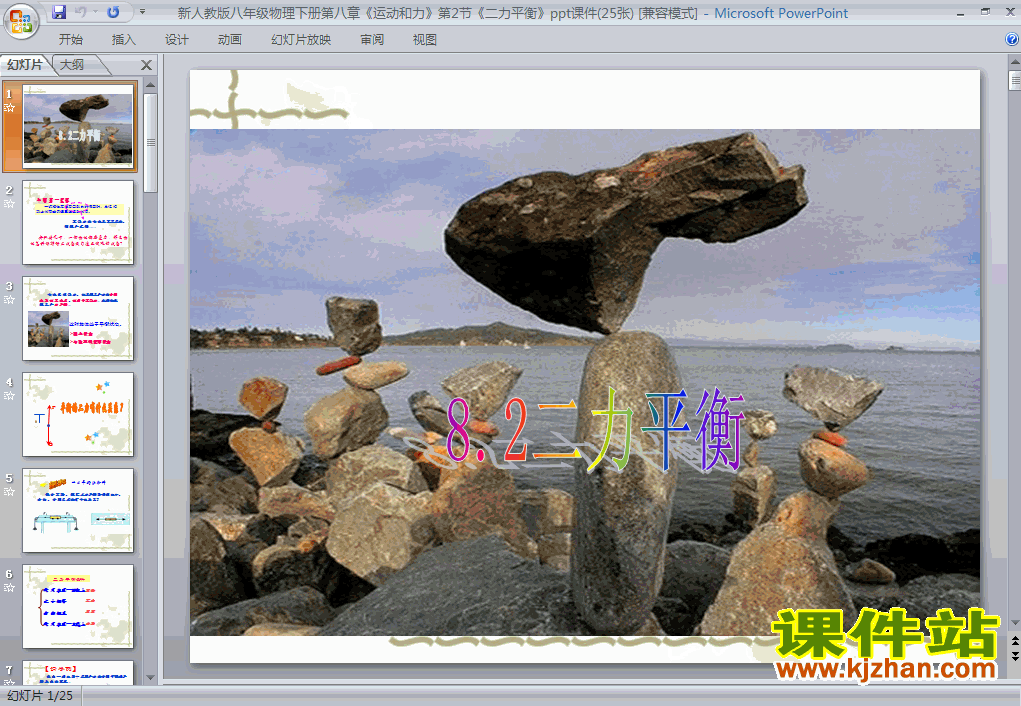Screen dimensions: 1021x706
Task: Go to next slide double-arrow button
Action: click(1014, 655)
